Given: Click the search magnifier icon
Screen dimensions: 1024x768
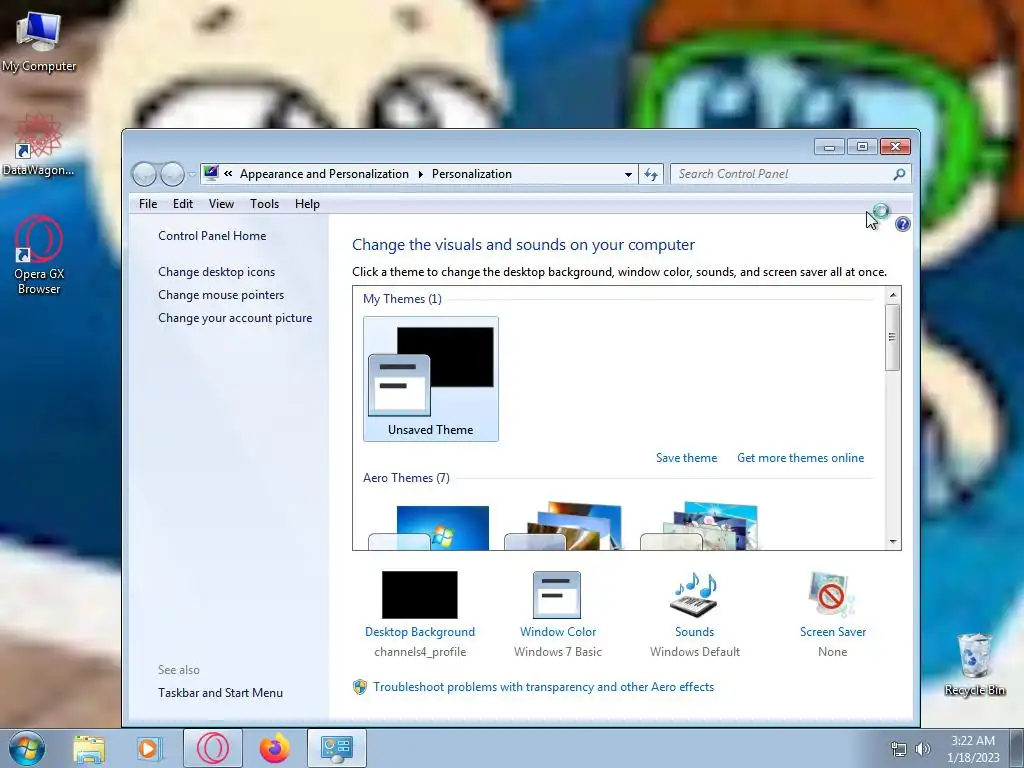Looking at the screenshot, I should pyautogui.click(x=899, y=174).
